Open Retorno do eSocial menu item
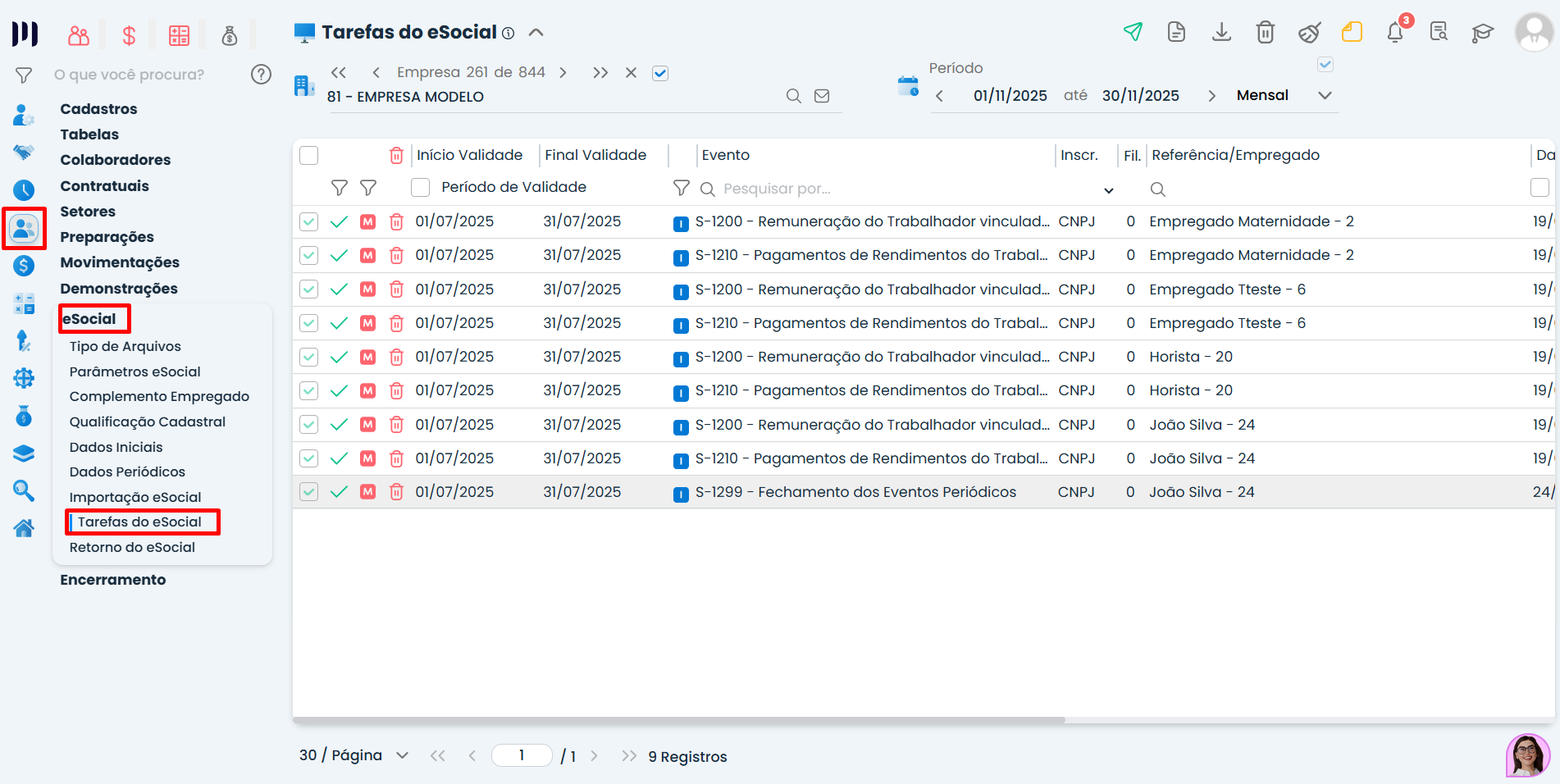 (132, 547)
